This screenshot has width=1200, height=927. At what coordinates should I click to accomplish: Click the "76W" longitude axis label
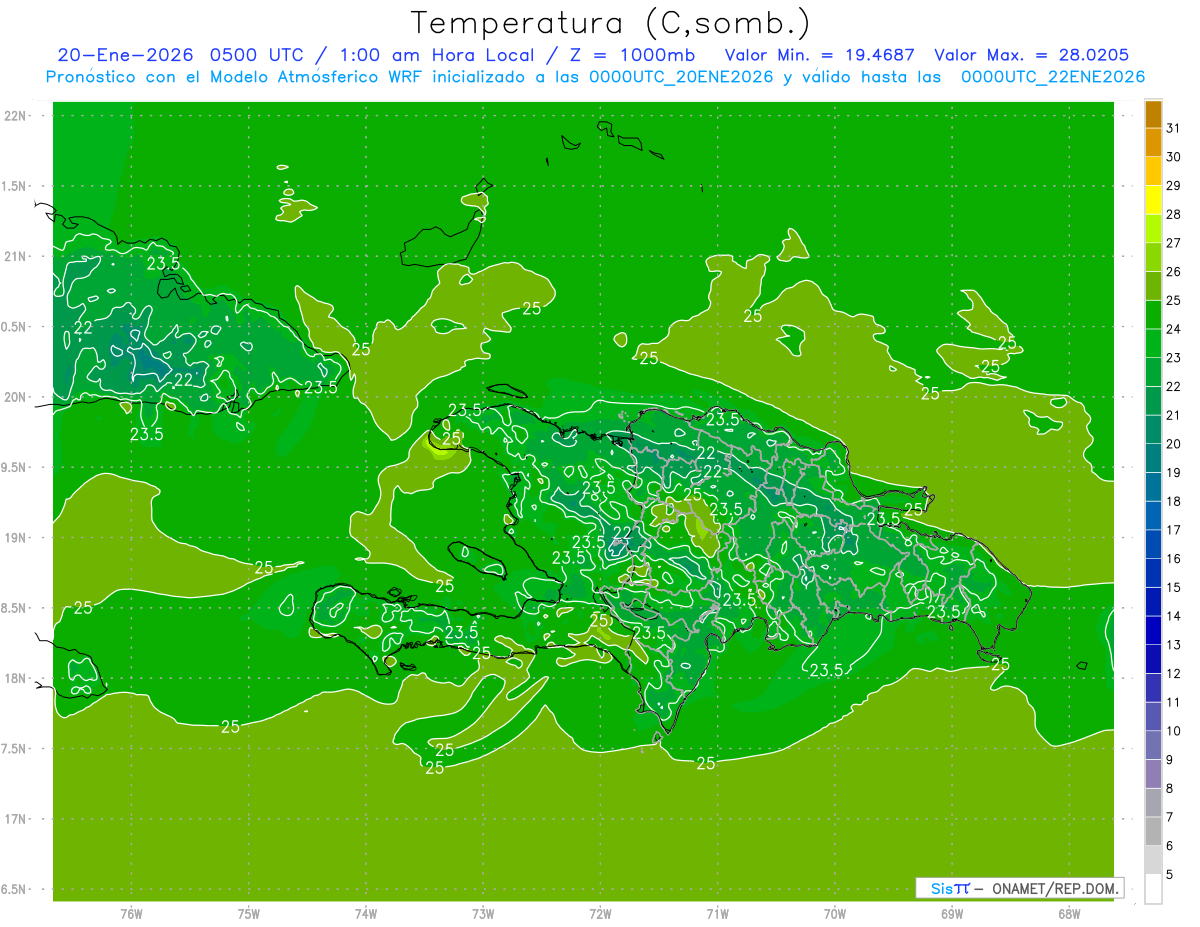(x=131, y=914)
